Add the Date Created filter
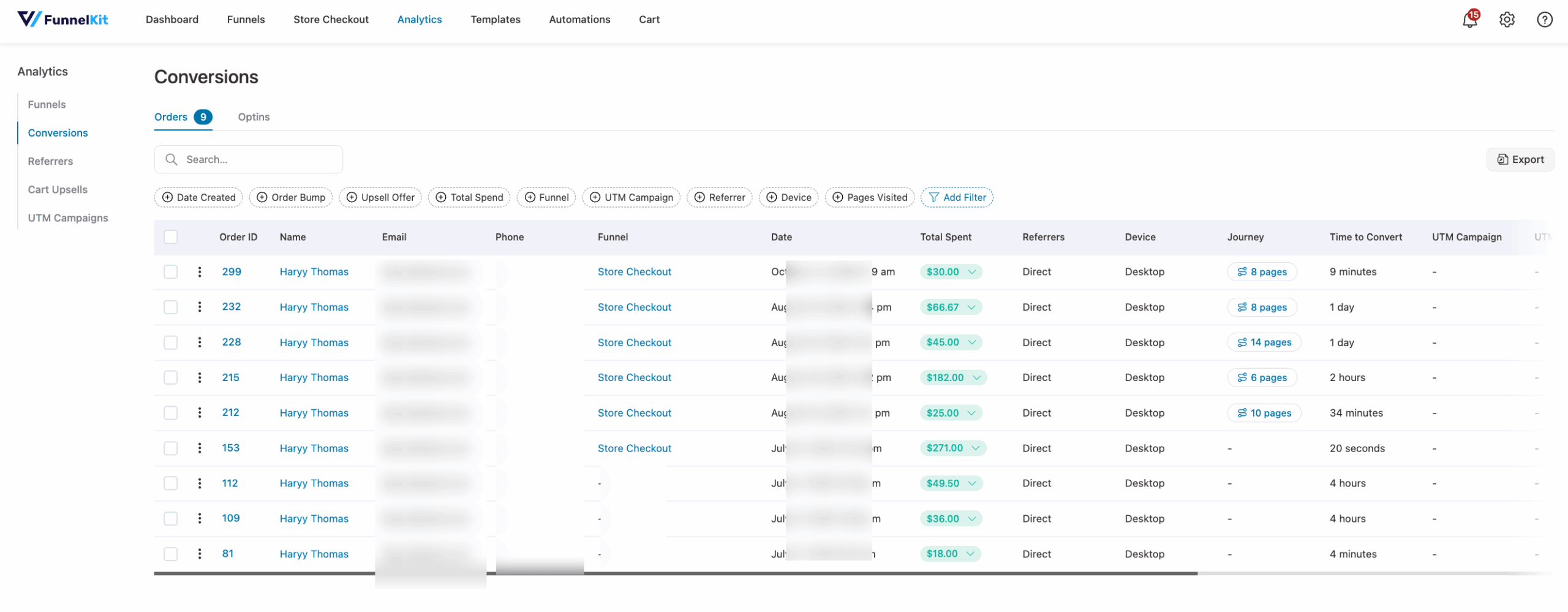 point(198,197)
